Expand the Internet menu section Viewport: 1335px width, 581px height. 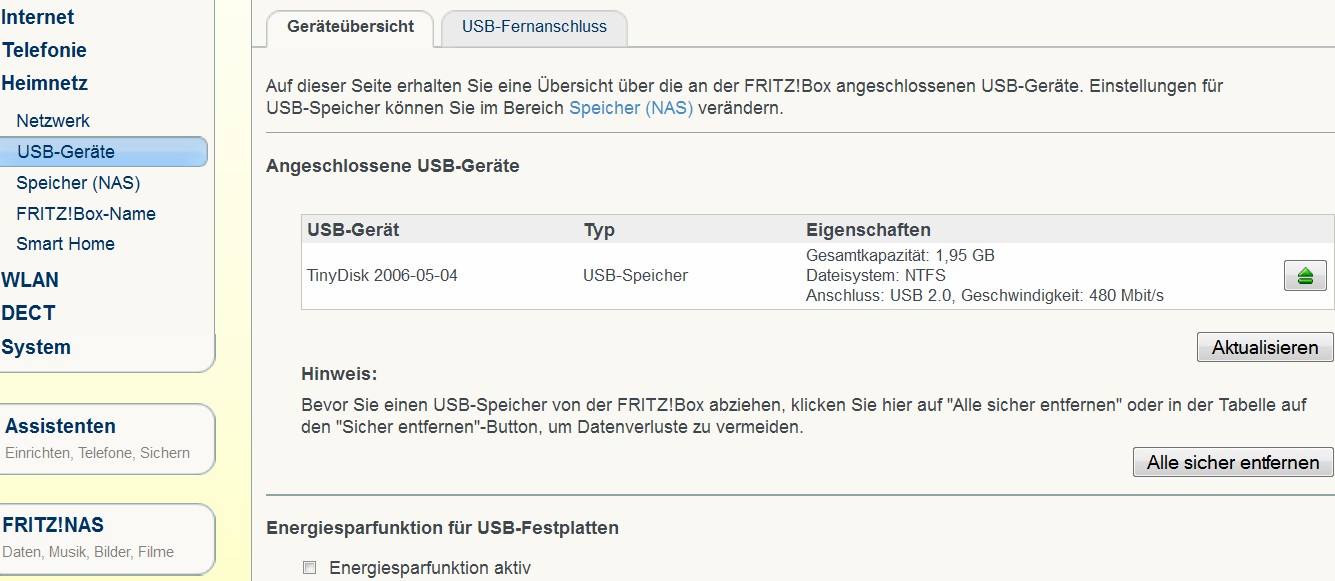point(38,17)
